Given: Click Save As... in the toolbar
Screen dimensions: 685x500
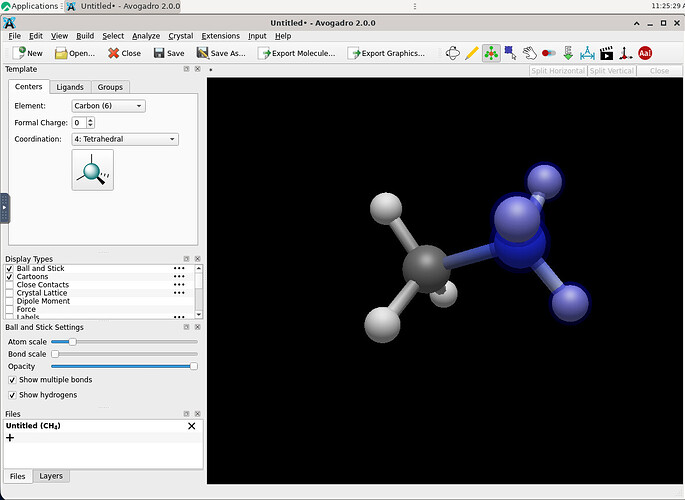Looking at the screenshot, I should pyautogui.click(x=221, y=53).
